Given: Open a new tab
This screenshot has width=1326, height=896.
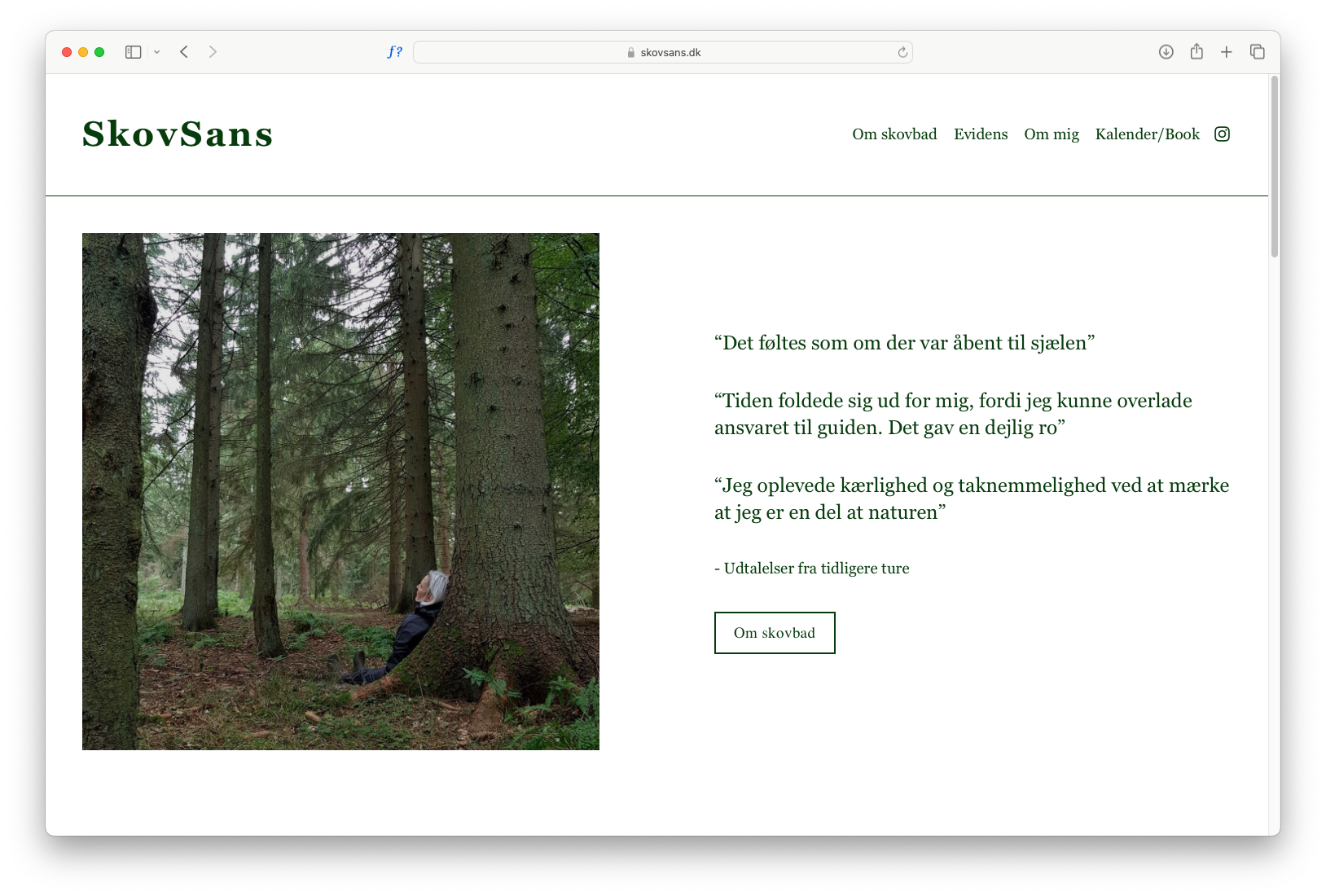Looking at the screenshot, I should (1227, 52).
